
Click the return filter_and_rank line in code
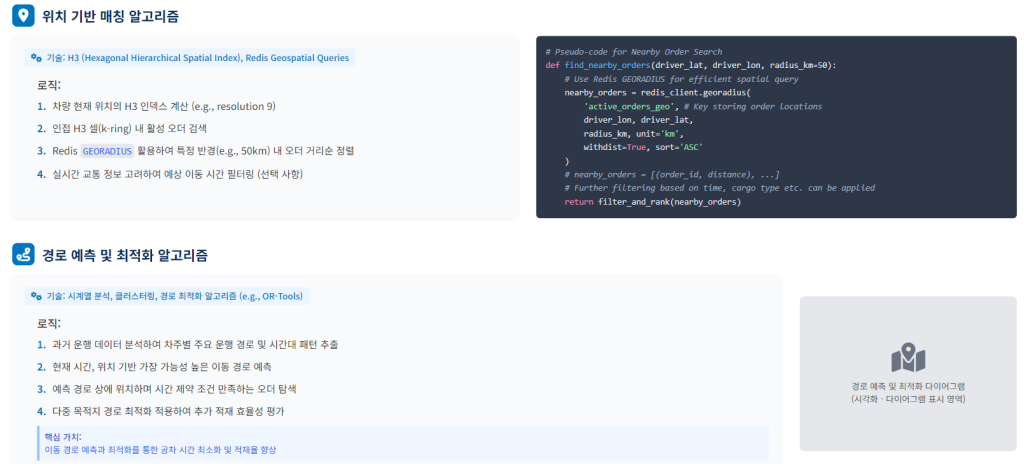tap(652, 201)
